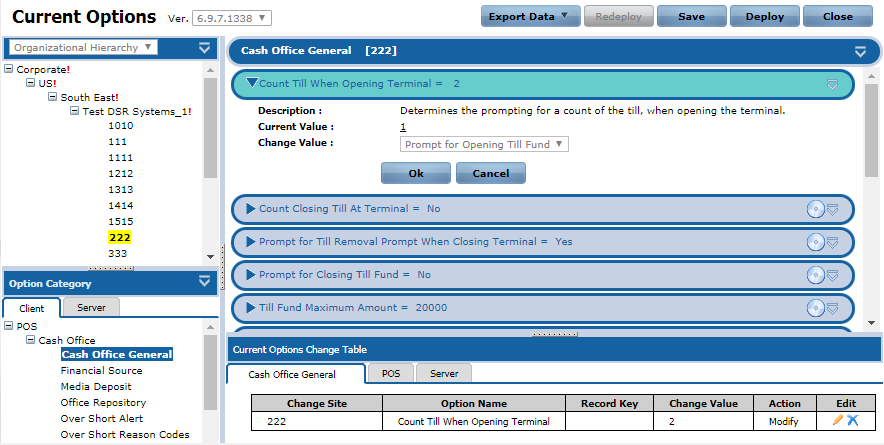Collapse the Count Till When Opening Terminal option

[252, 83]
